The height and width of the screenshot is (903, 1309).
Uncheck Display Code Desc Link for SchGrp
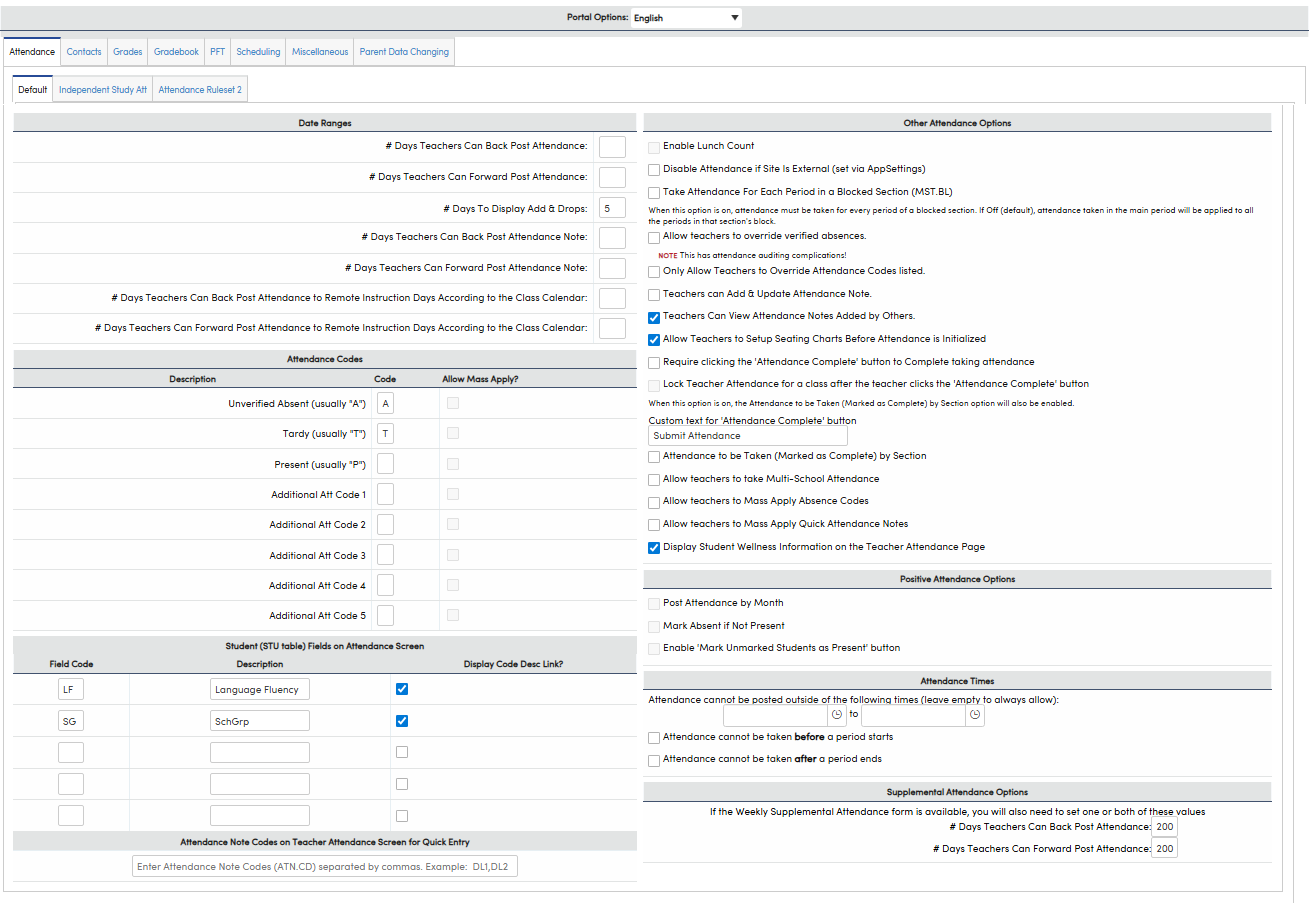pyautogui.click(x=402, y=721)
